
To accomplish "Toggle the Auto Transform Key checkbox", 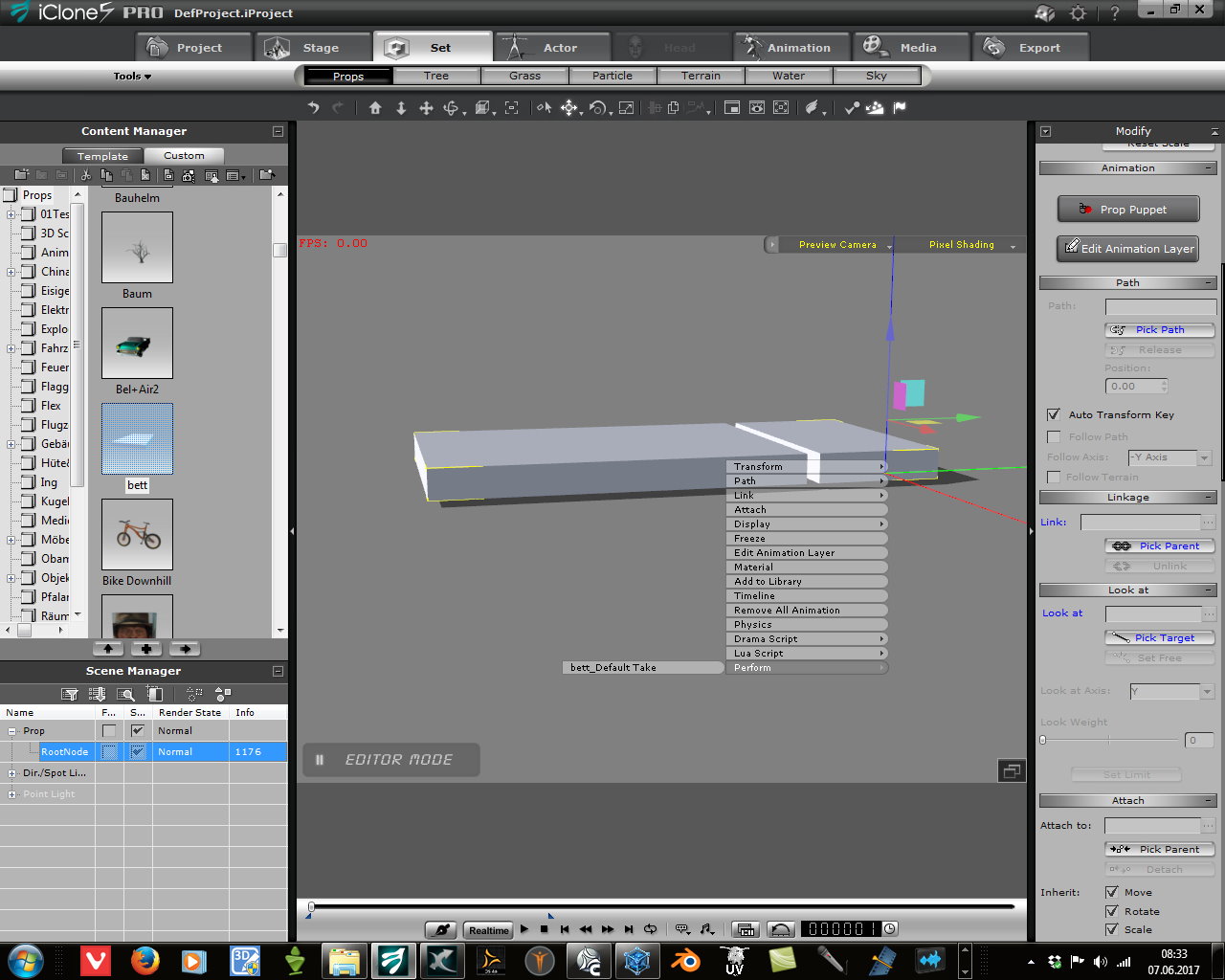I will point(1054,414).
